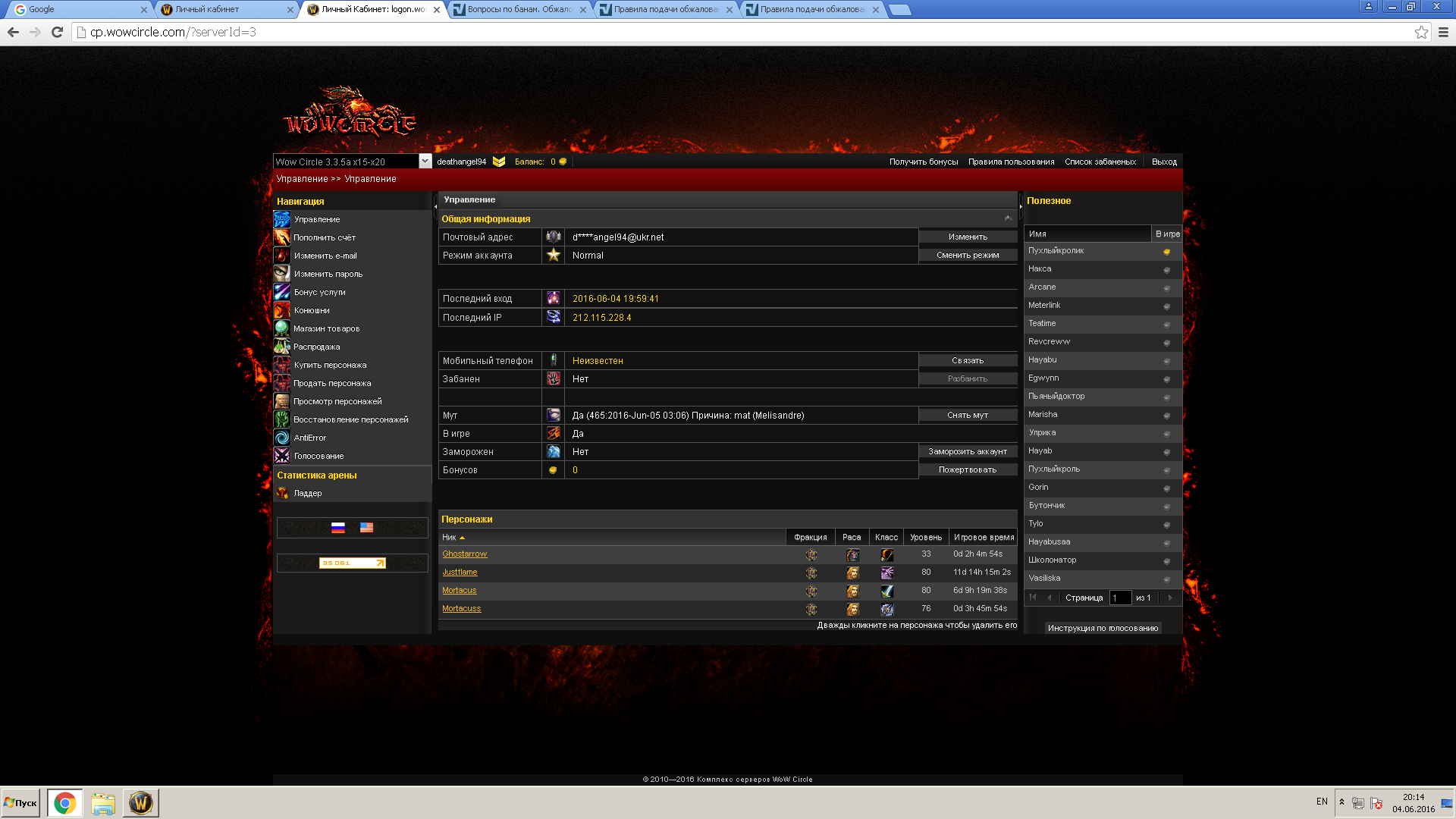Open the World of Warcraft taskbar icon
The image size is (1456, 819).
(x=141, y=803)
